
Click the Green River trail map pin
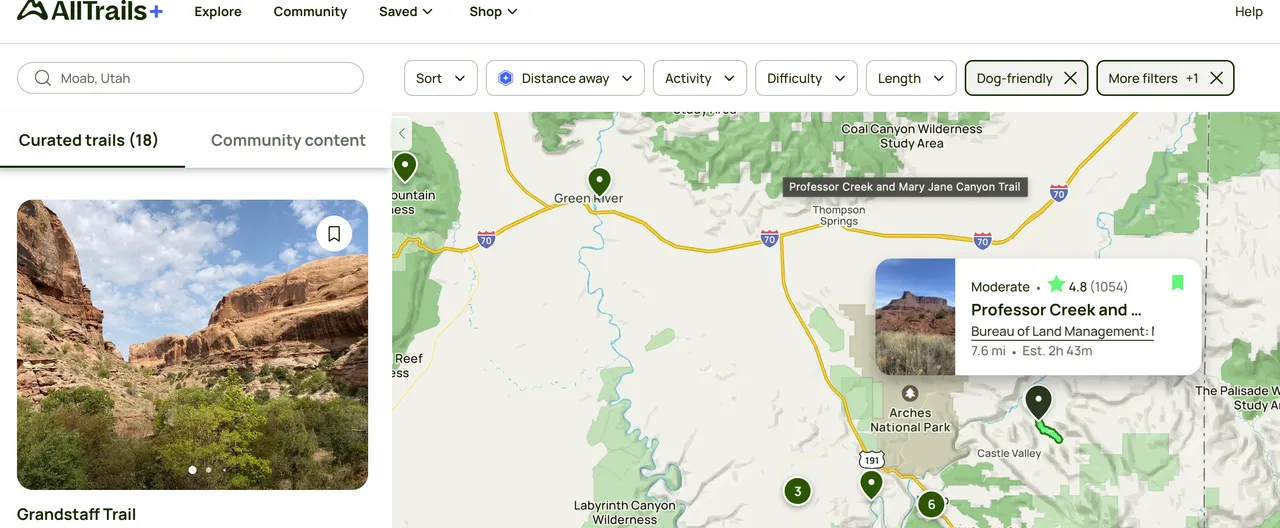pyautogui.click(x=599, y=181)
